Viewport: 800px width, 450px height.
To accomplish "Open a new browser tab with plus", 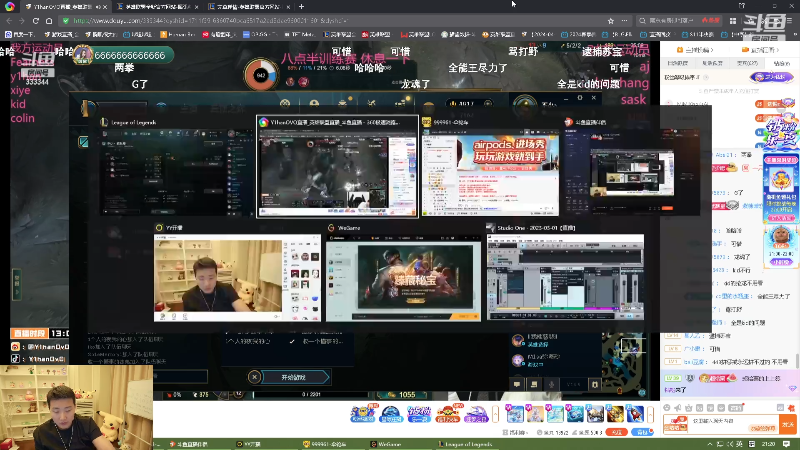I will coord(301,7).
